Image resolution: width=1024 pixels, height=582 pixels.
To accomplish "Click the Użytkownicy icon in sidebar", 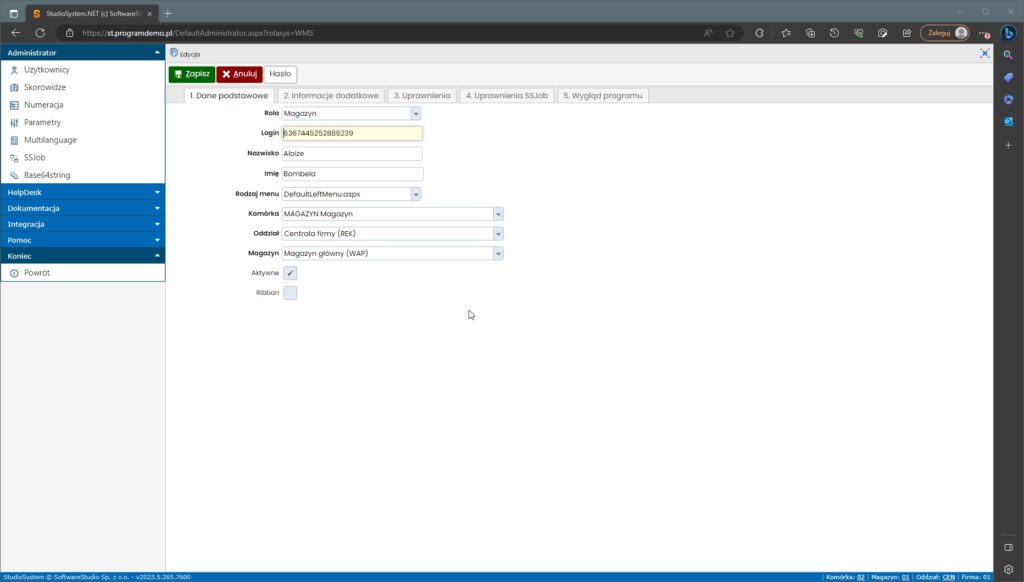I will pos(14,70).
